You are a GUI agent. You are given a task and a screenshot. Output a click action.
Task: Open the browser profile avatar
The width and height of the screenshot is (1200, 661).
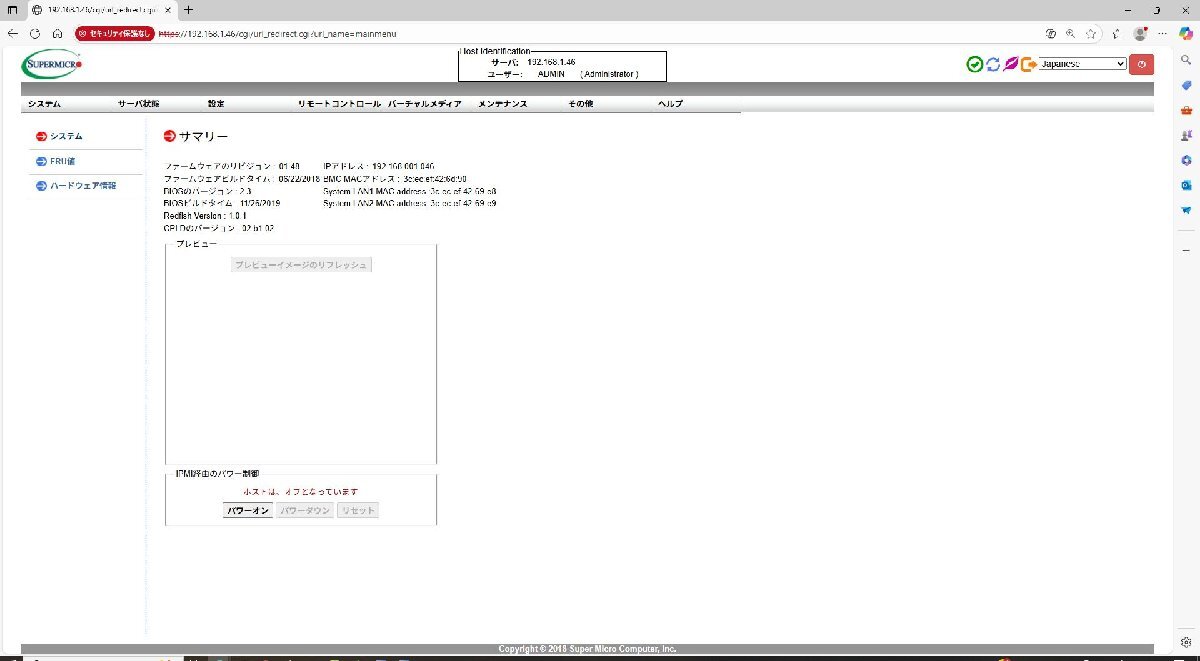click(1140, 33)
